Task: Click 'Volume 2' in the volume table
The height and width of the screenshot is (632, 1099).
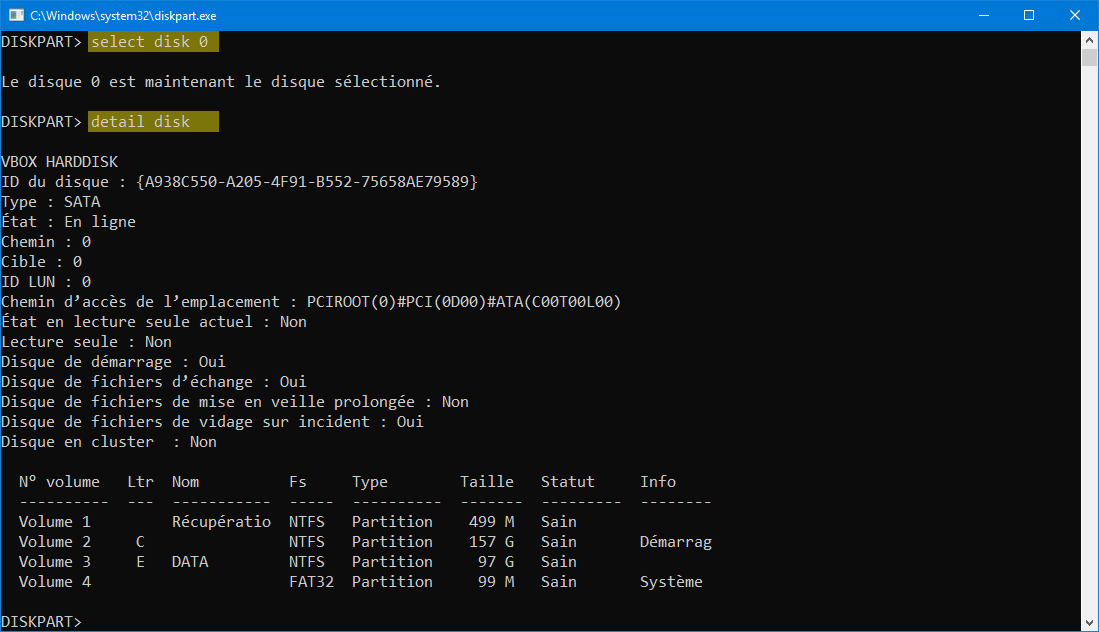Action: click(x=55, y=542)
